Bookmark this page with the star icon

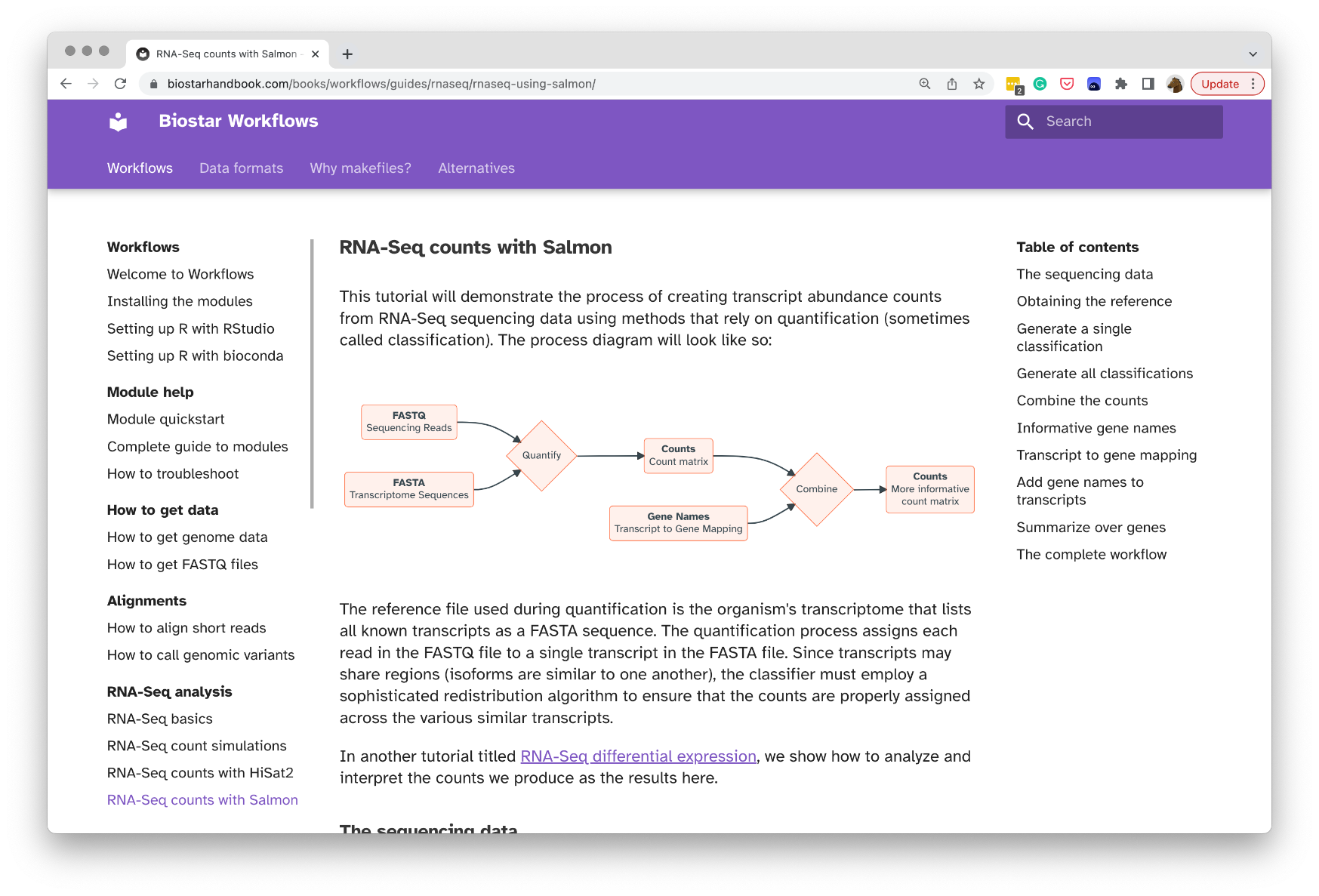[x=979, y=84]
